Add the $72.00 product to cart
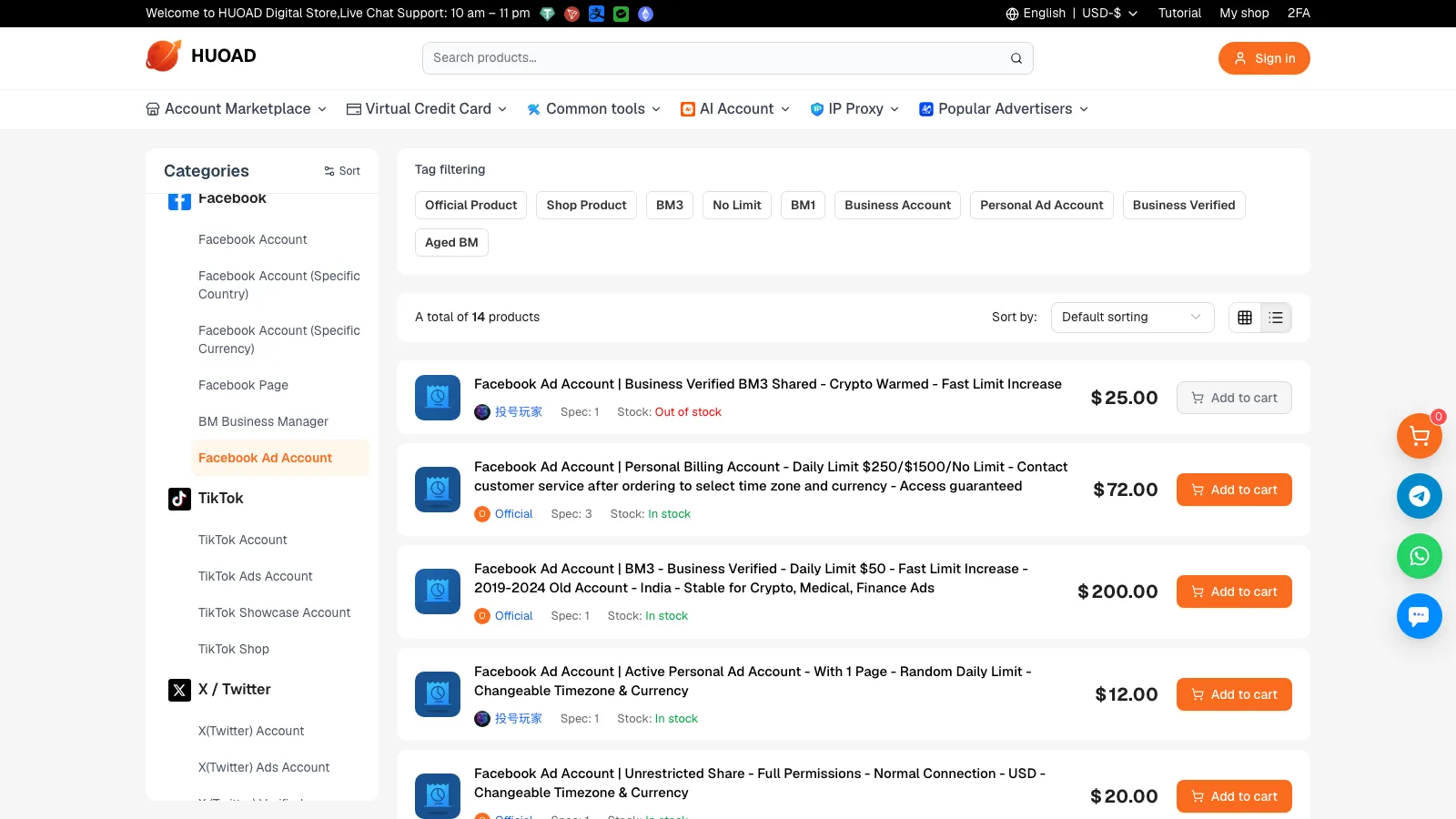Screen dimensions: 1456x819 coord(1234,490)
